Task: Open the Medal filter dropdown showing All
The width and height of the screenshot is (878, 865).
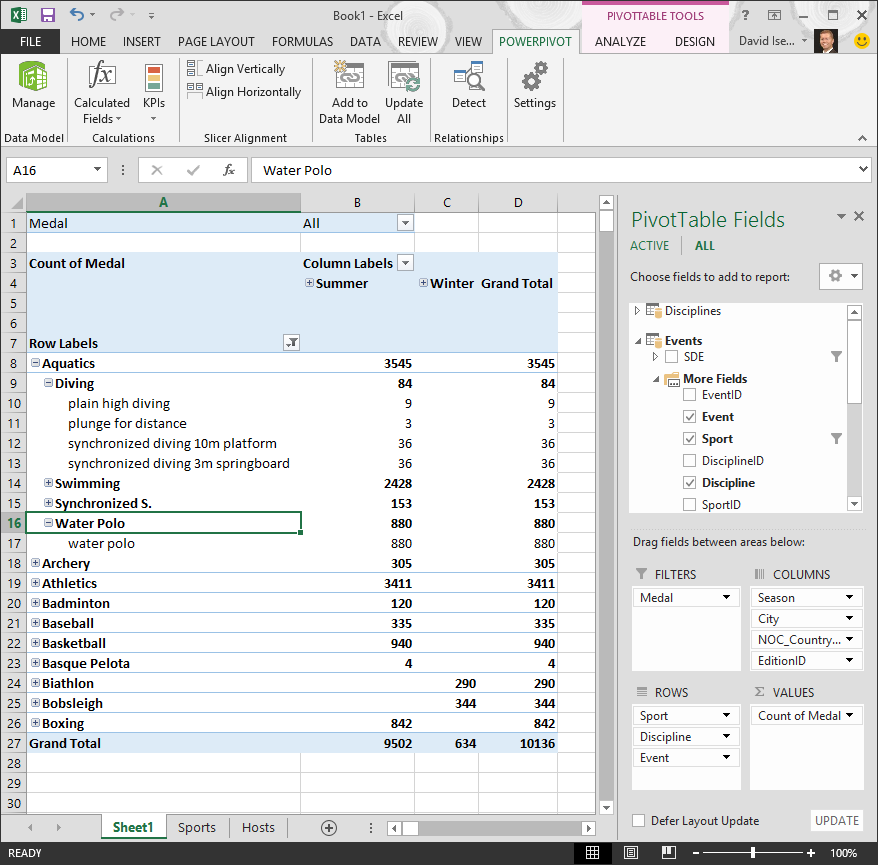Action: tap(404, 222)
